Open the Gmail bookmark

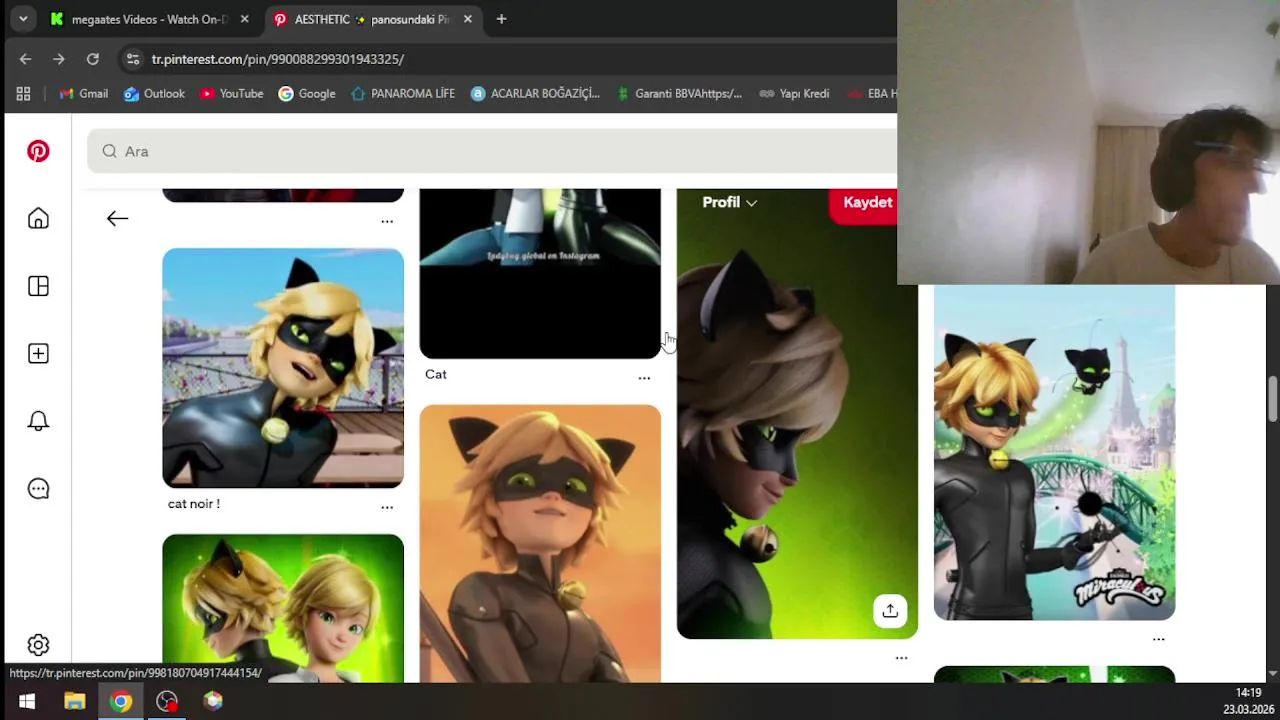point(83,93)
